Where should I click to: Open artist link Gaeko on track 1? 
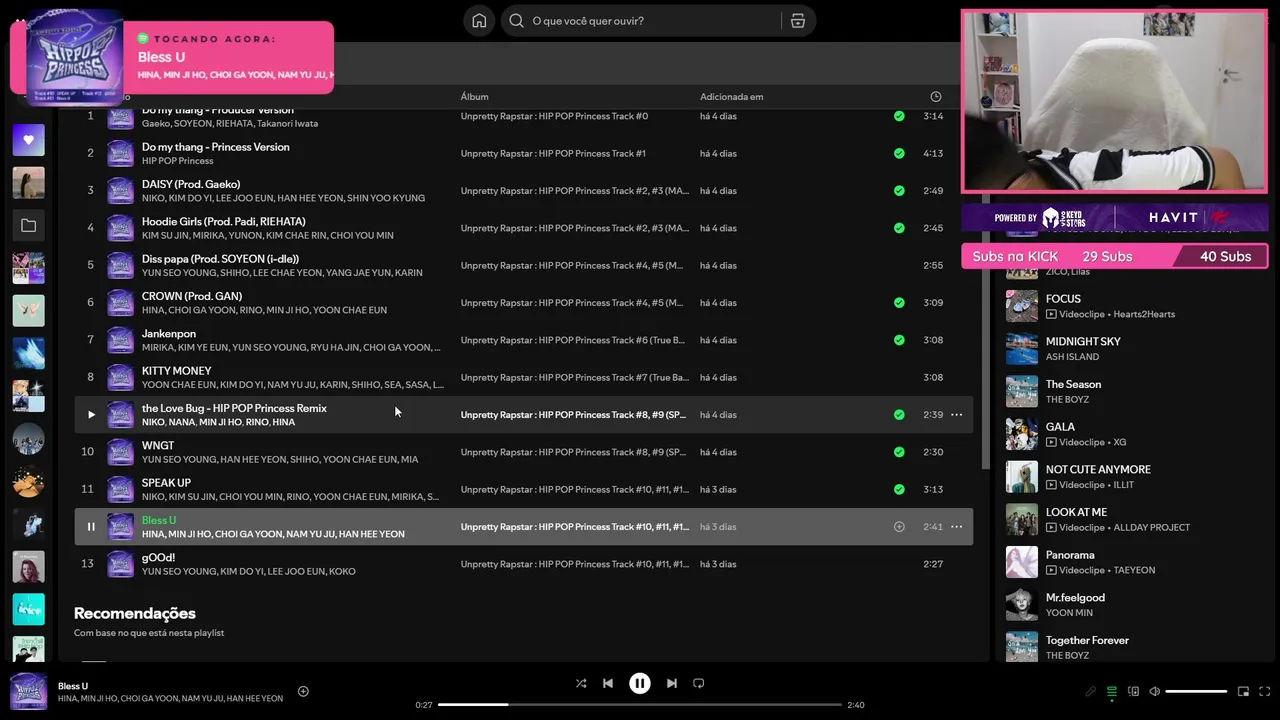(155, 124)
